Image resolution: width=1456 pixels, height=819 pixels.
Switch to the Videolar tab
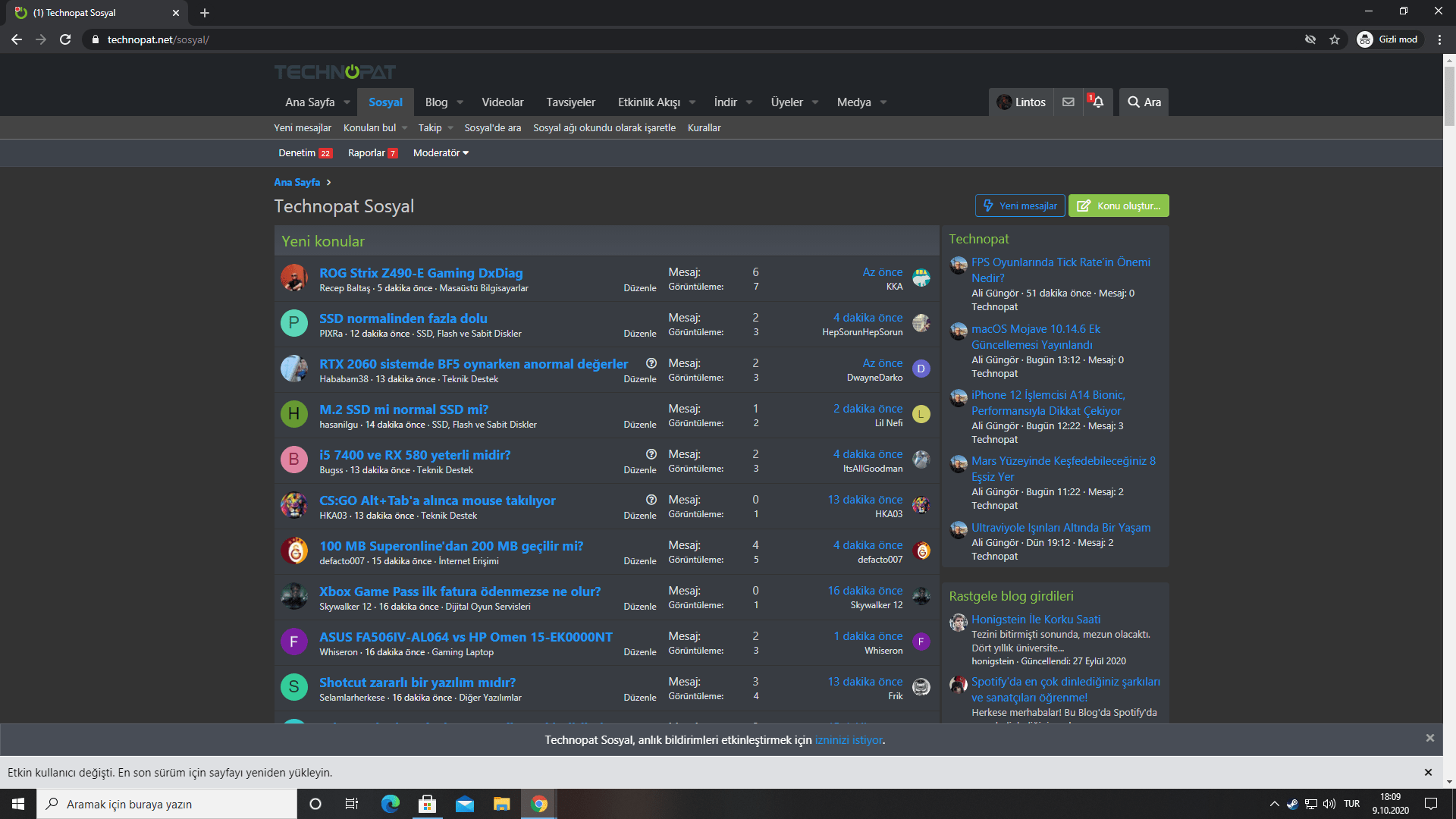502,102
